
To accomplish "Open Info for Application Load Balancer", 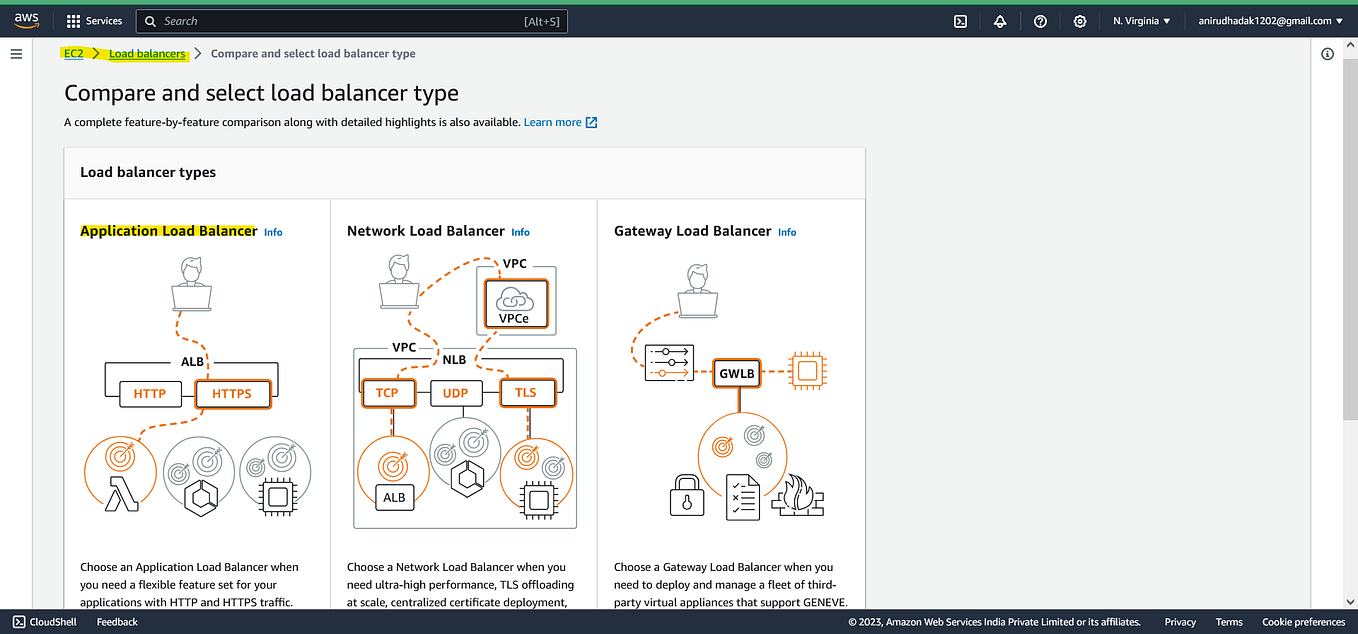I will click(272, 232).
